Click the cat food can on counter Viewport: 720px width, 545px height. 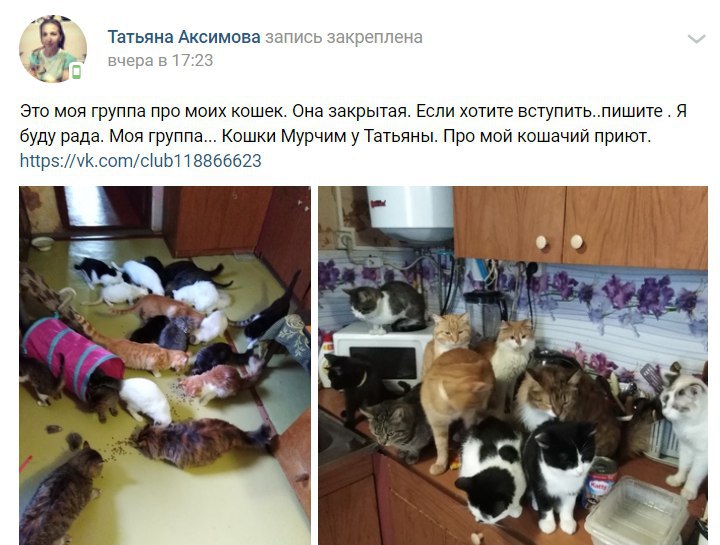tap(599, 483)
